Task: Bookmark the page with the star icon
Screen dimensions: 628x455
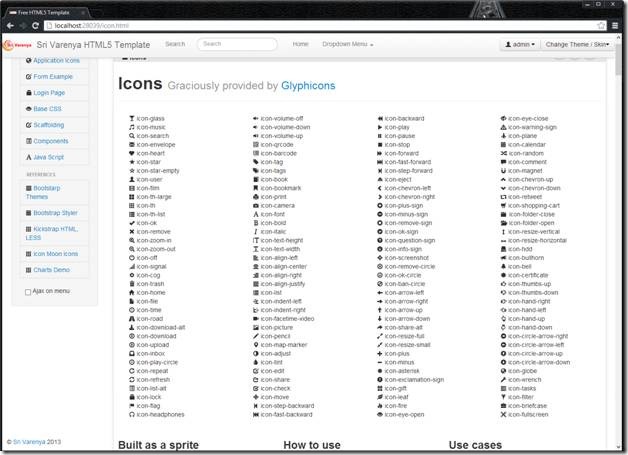Action: 601,26
